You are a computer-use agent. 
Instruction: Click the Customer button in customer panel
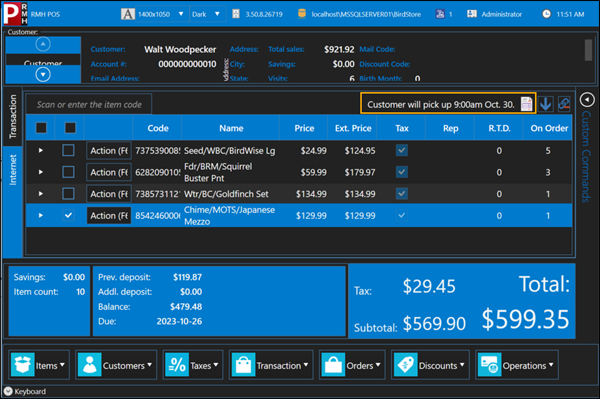click(x=43, y=61)
